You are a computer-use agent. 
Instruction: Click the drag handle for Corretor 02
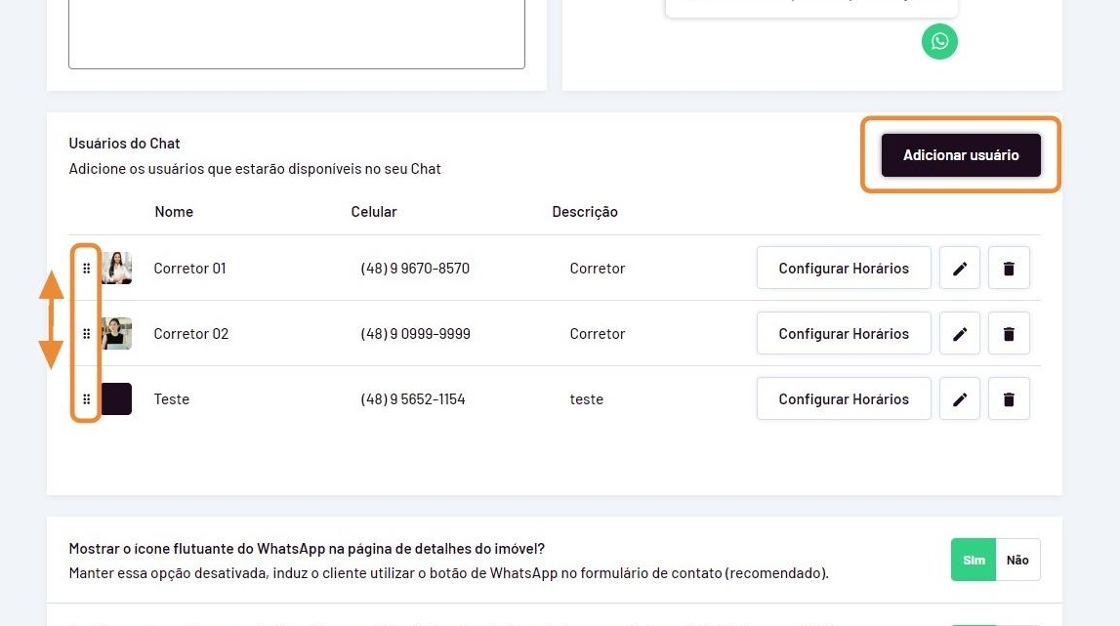pos(86,334)
